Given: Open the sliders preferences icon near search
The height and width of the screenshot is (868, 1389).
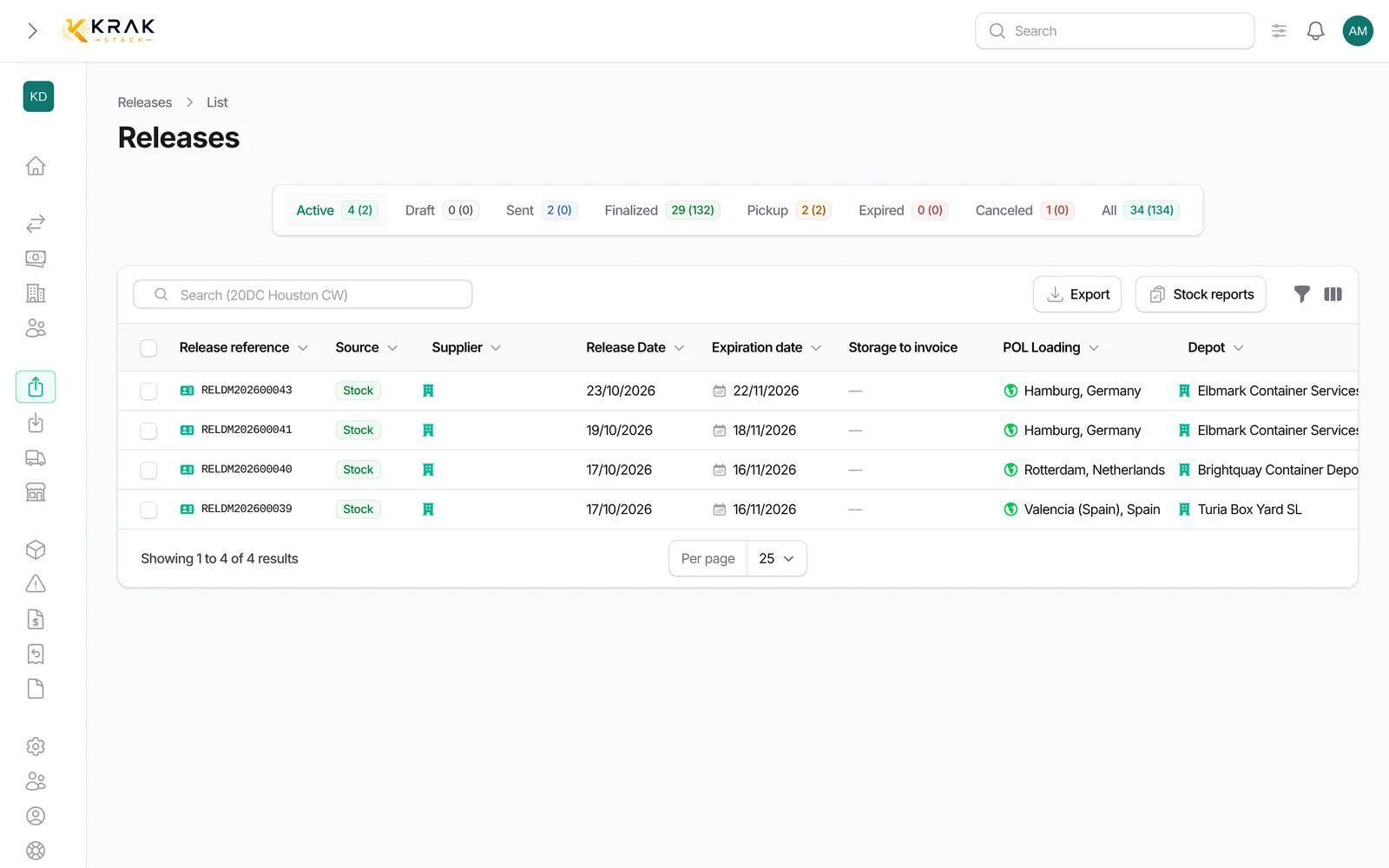Looking at the screenshot, I should pyautogui.click(x=1279, y=31).
